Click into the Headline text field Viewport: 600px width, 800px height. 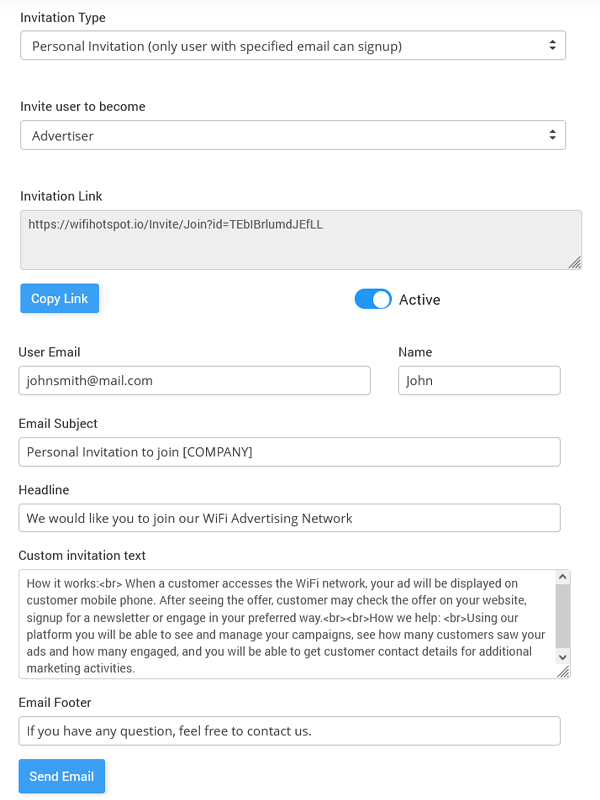pyautogui.click(x=289, y=517)
